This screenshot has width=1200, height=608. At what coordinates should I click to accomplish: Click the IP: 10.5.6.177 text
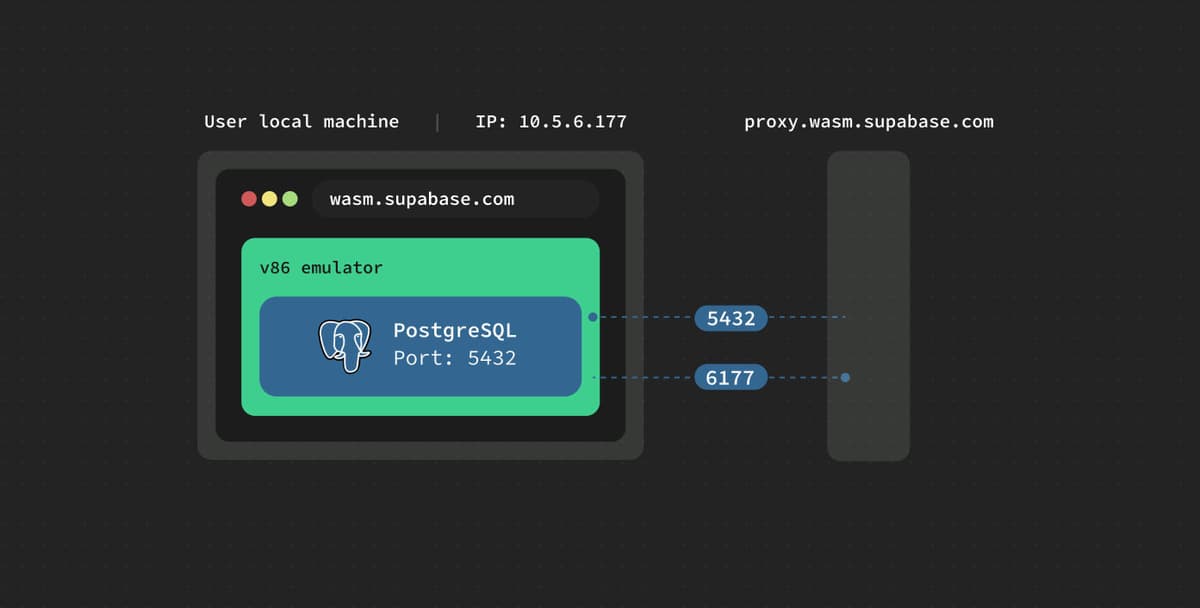point(550,121)
